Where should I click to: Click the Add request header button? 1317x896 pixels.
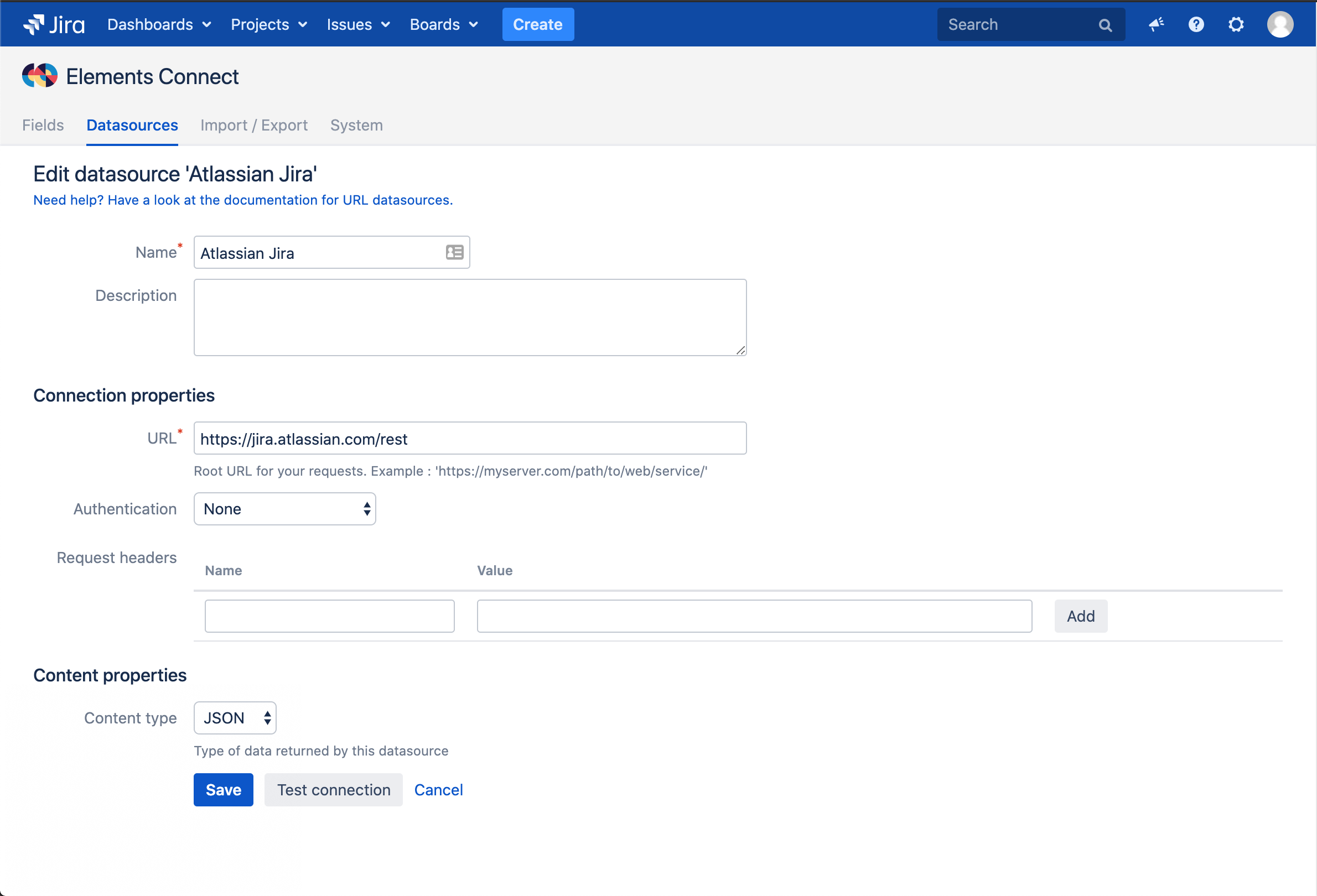click(x=1080, y=616)
